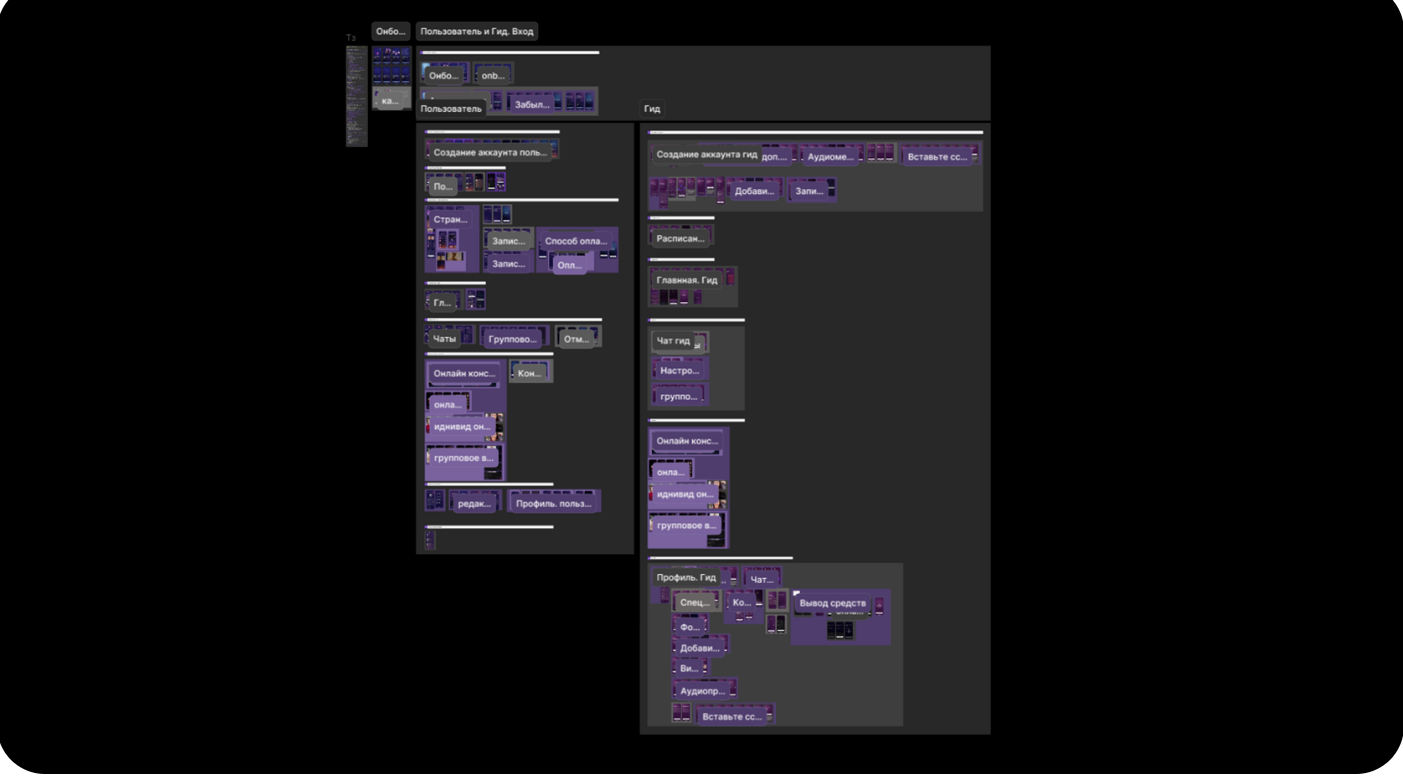The height and width of the screenshot is (778, 1403).
Task: Click the "Отм..." frame label
Action: (576, 340)
